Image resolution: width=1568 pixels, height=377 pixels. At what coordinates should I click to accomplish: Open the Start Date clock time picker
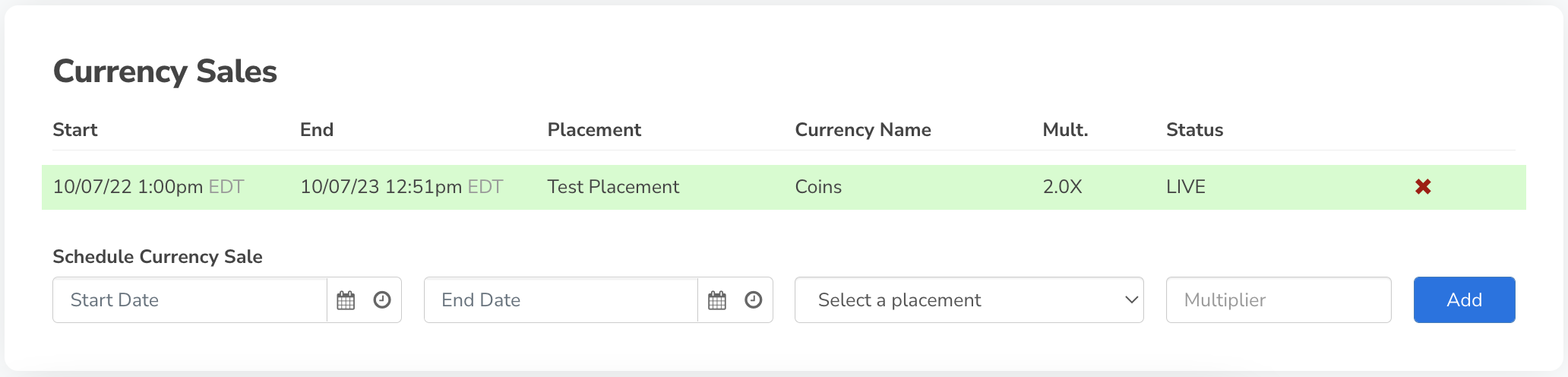tap(382, 300)
